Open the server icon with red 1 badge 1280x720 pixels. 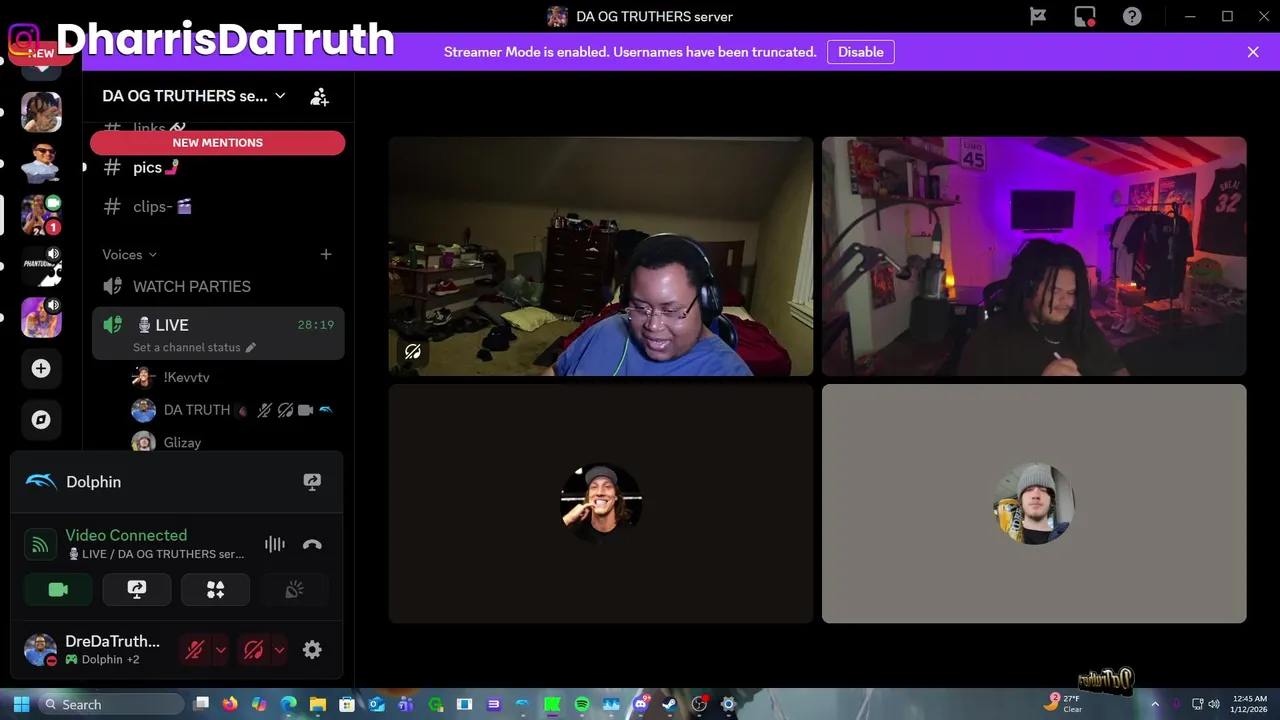(41, 215)
